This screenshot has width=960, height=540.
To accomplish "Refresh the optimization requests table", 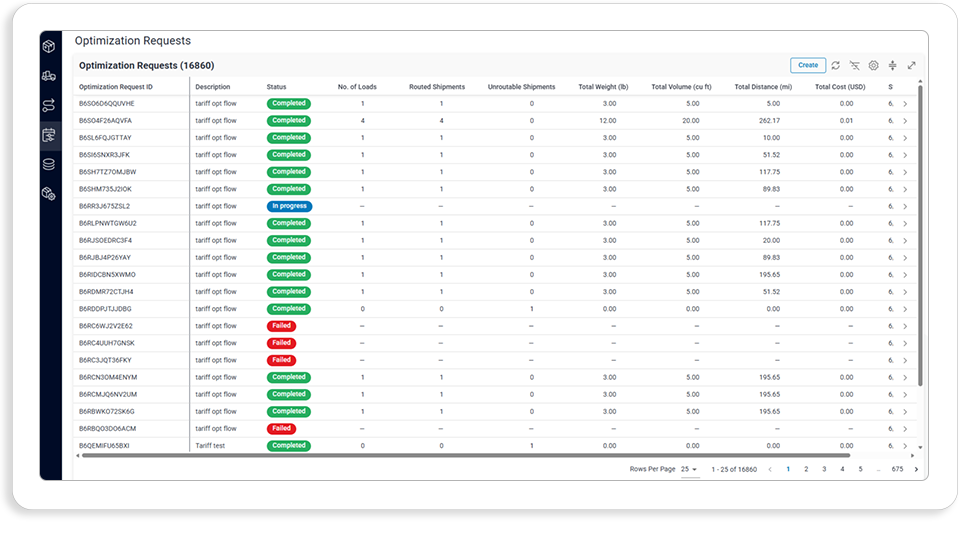I will (836, 65).
